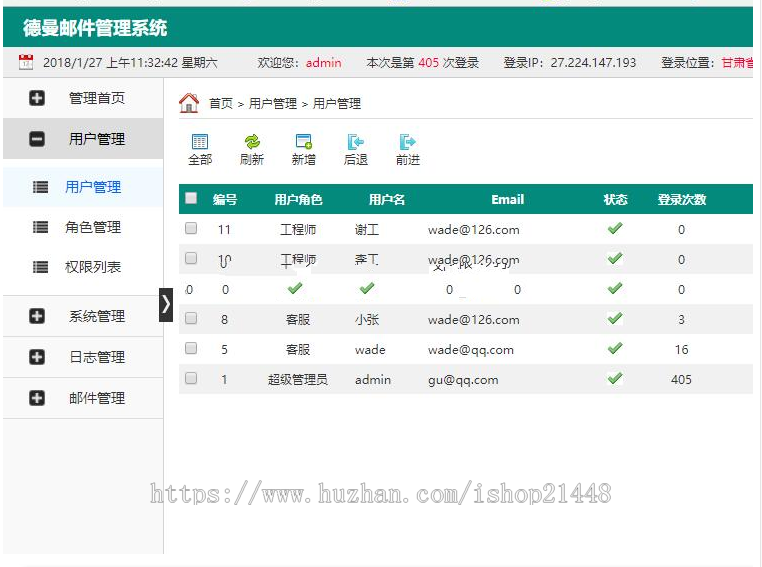The image size is (762, 567).
Task: Click the home icon in breadcrumb
Action: pyautogui.click(x=189, y=103)
